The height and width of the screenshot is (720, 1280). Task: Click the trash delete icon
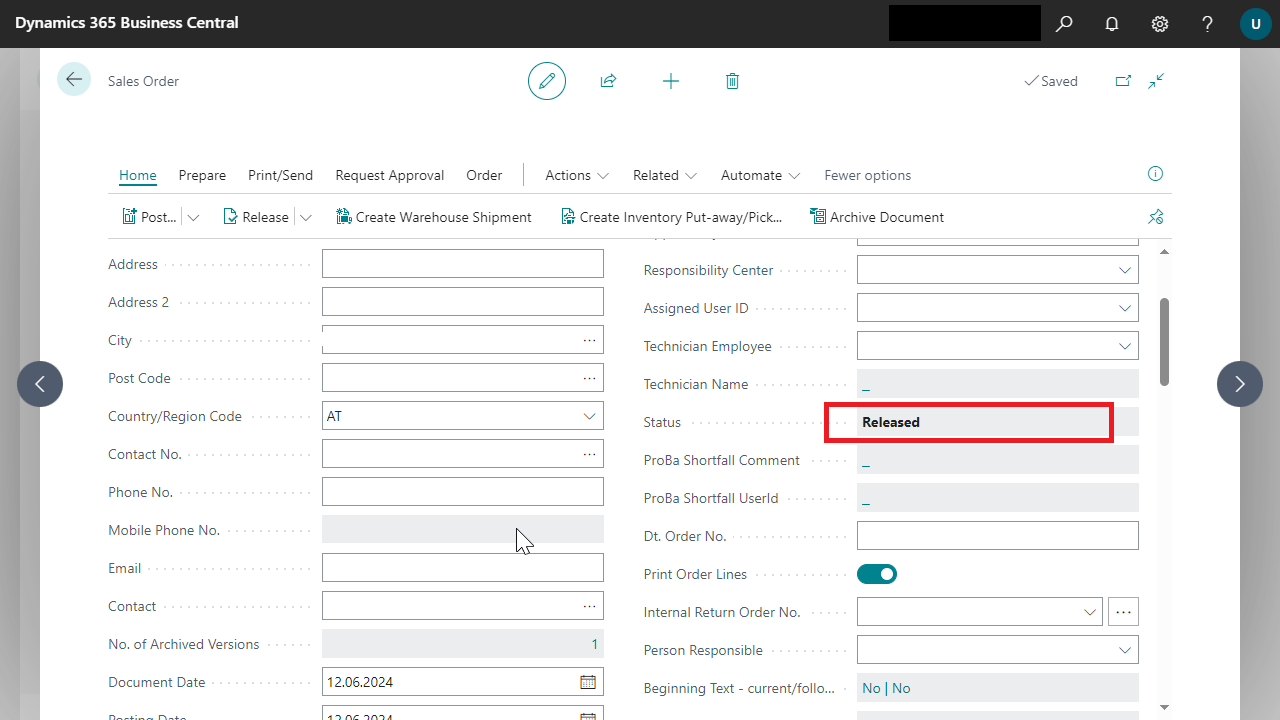[x=732, y=81]
